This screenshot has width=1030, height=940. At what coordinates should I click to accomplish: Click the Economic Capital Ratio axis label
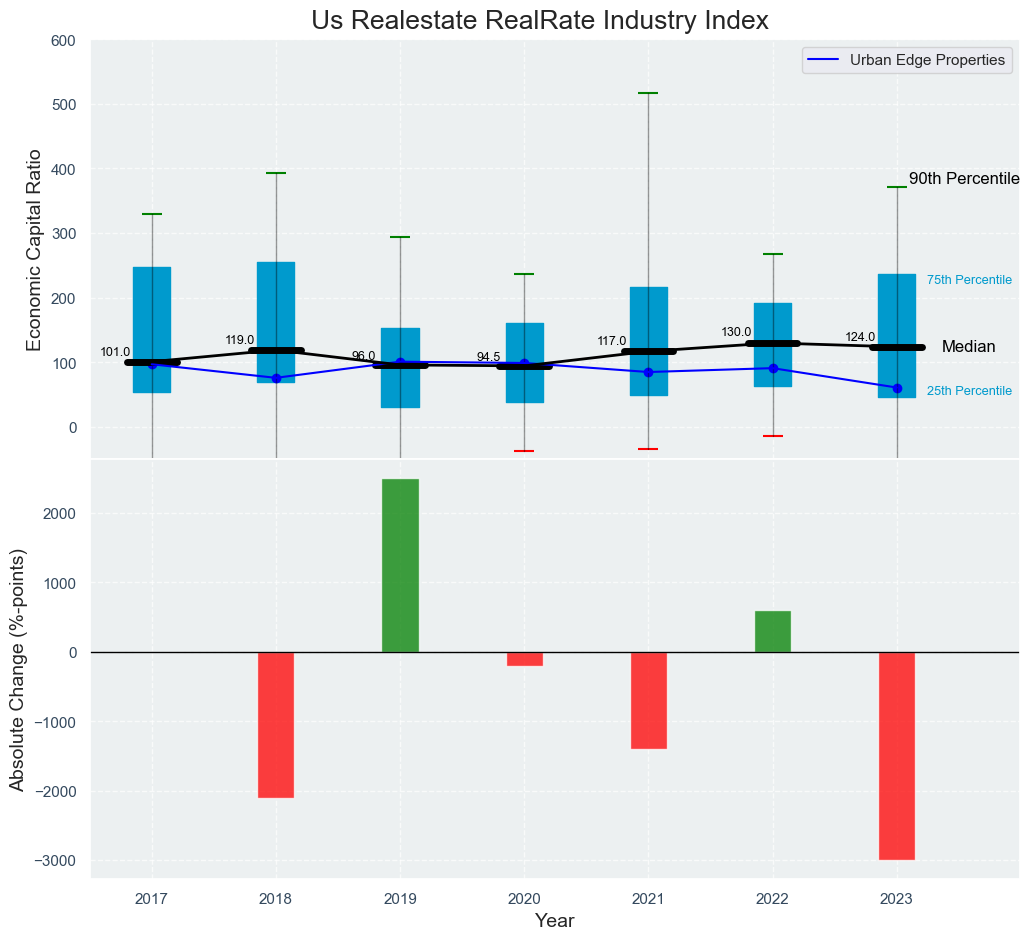click(x=34, y=250)
